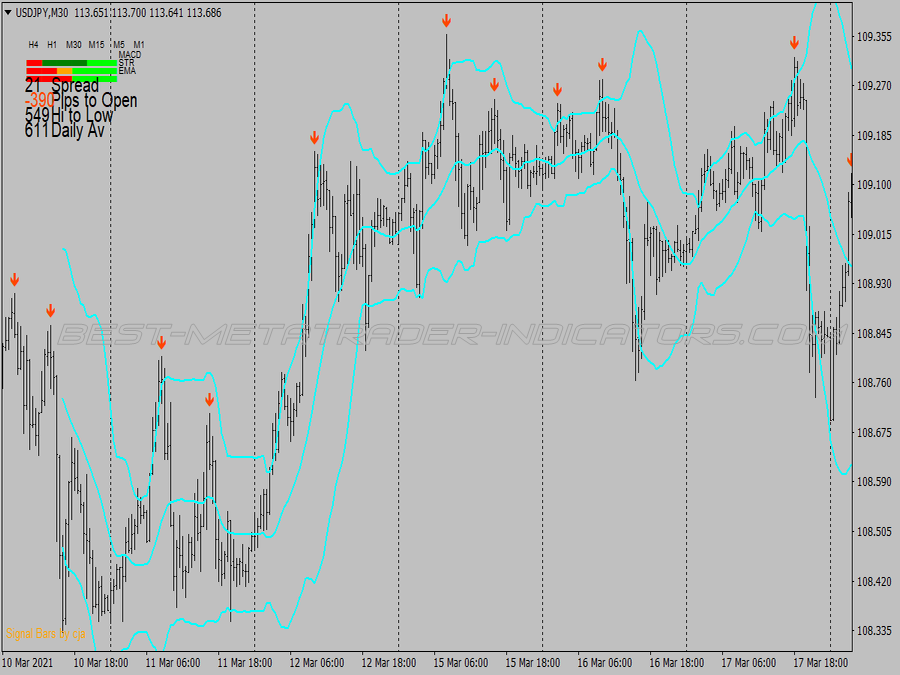Viewport: 900px width, 675px height.
Task: Select the sell arrow above the 15 Mar peak candle
Action: (x=446, y=21)
